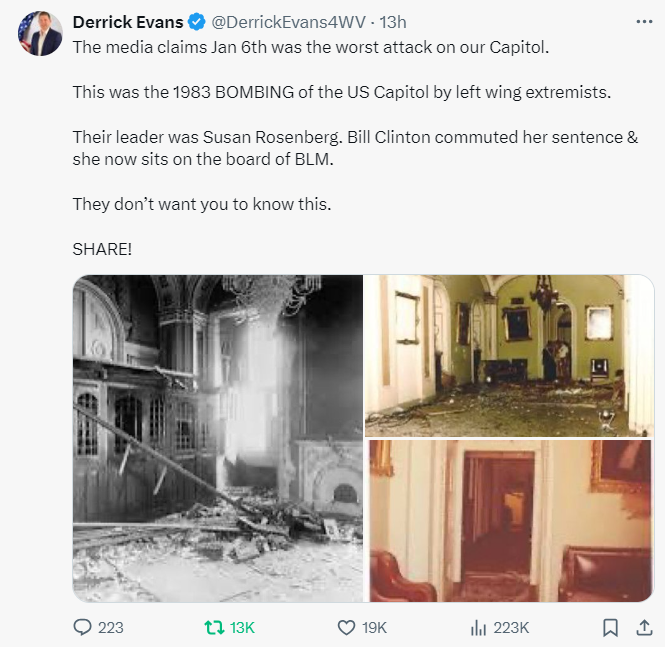The image size is (665, 647).
Task: Open the top-right damaged hallway photo
Action: tap(508, 355)
